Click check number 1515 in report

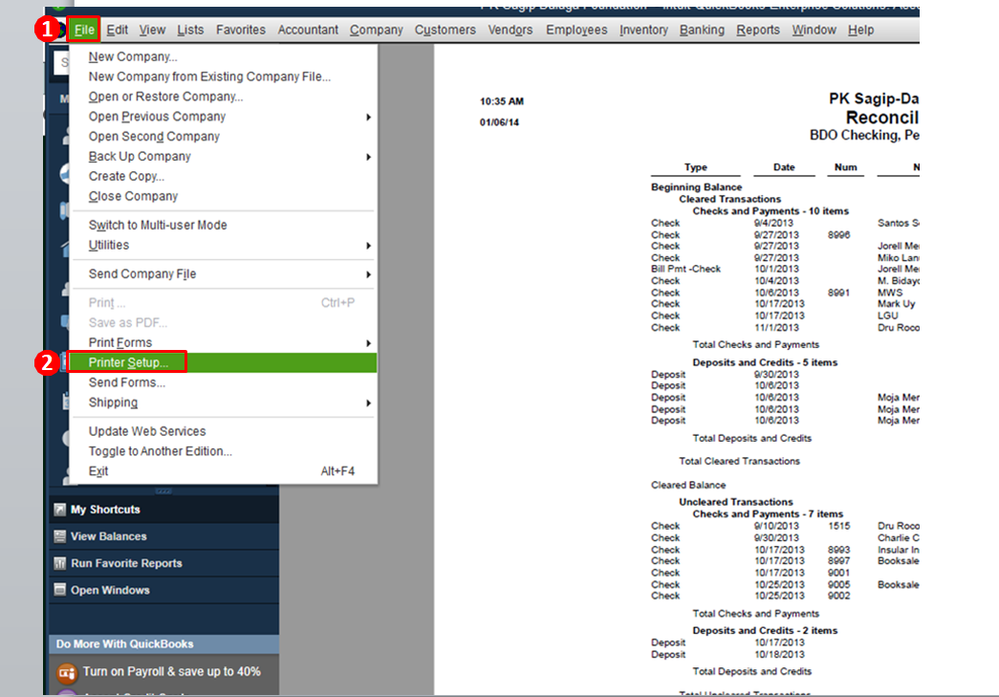[x=838, y=526]
